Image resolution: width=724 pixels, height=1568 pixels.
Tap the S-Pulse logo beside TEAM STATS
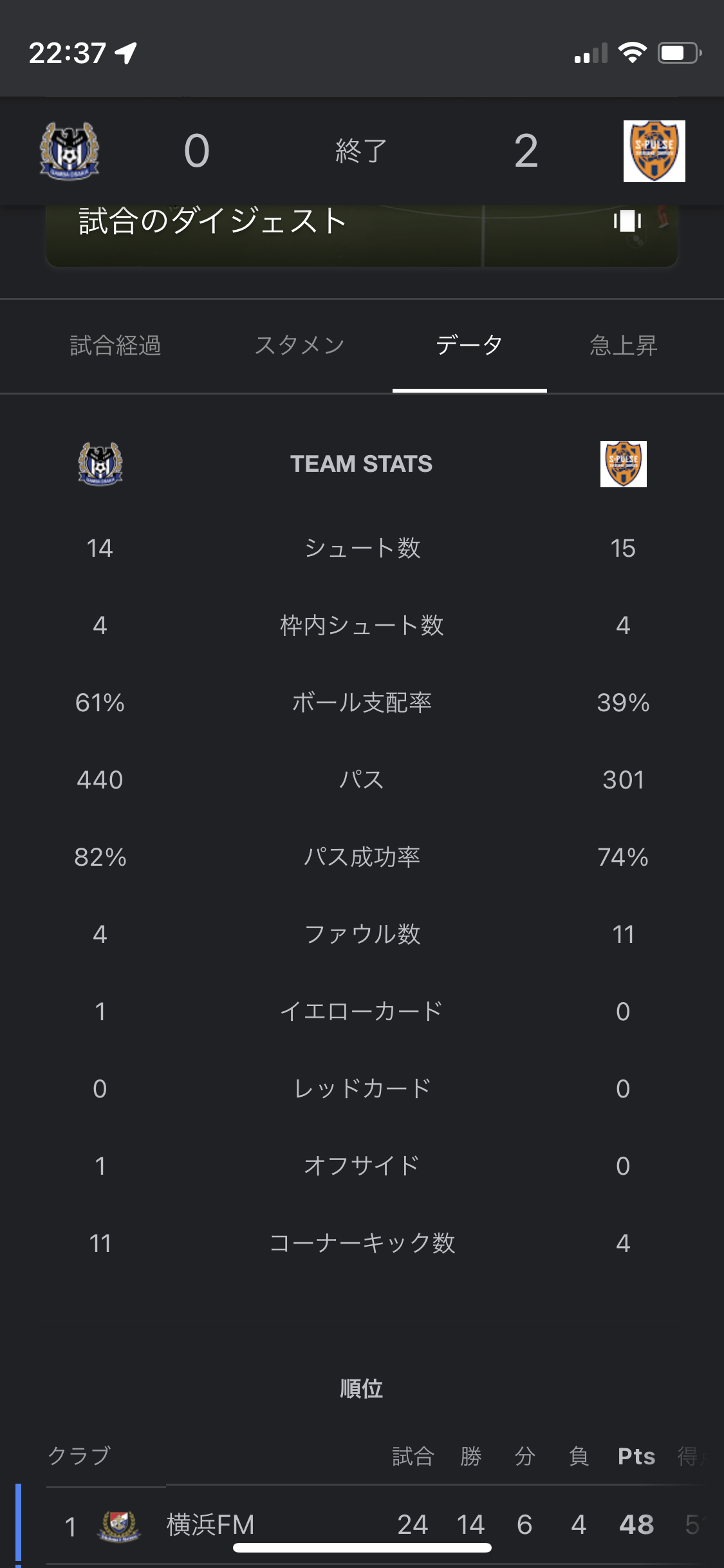(623, 464)
